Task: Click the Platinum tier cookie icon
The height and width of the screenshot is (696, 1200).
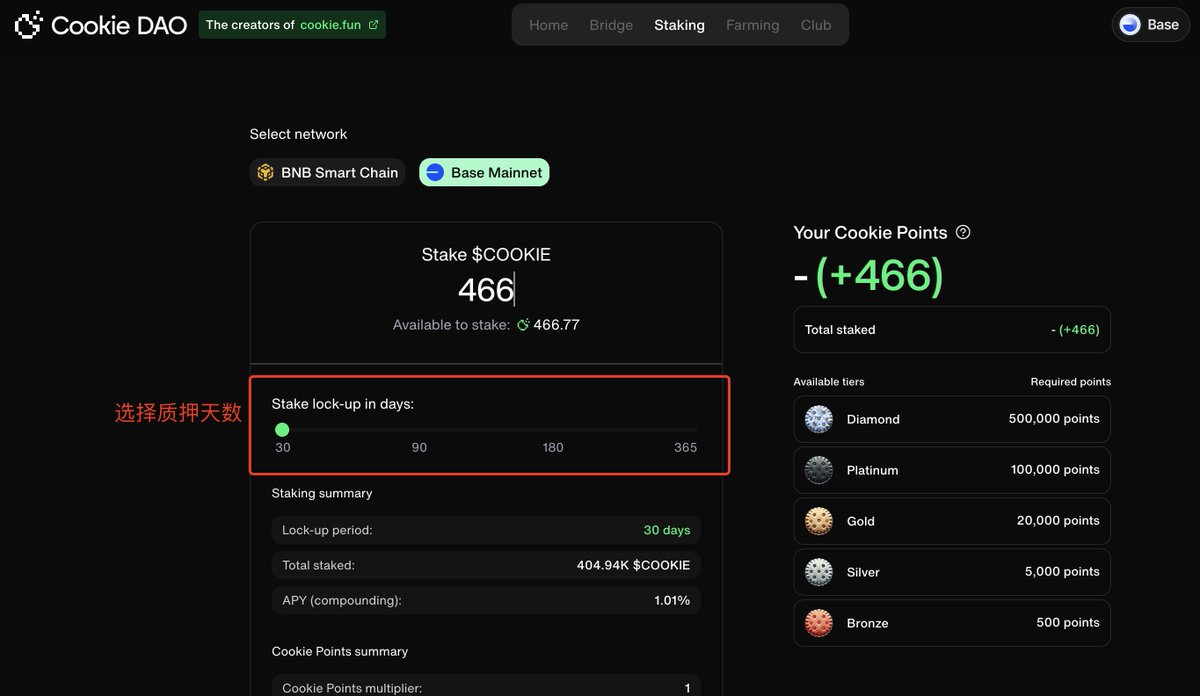Action: (819, 470)
